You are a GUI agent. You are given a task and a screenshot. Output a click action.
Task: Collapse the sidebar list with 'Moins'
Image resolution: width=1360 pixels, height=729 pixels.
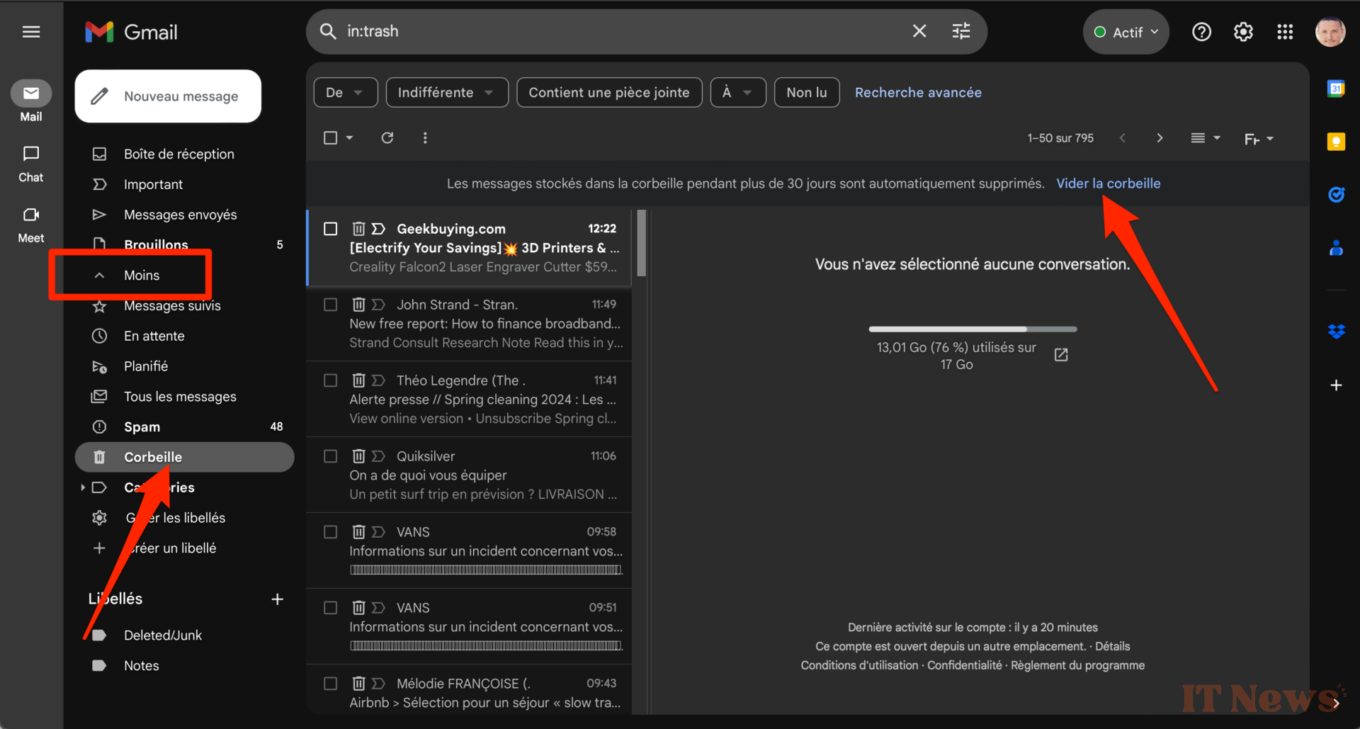[141, 275]
